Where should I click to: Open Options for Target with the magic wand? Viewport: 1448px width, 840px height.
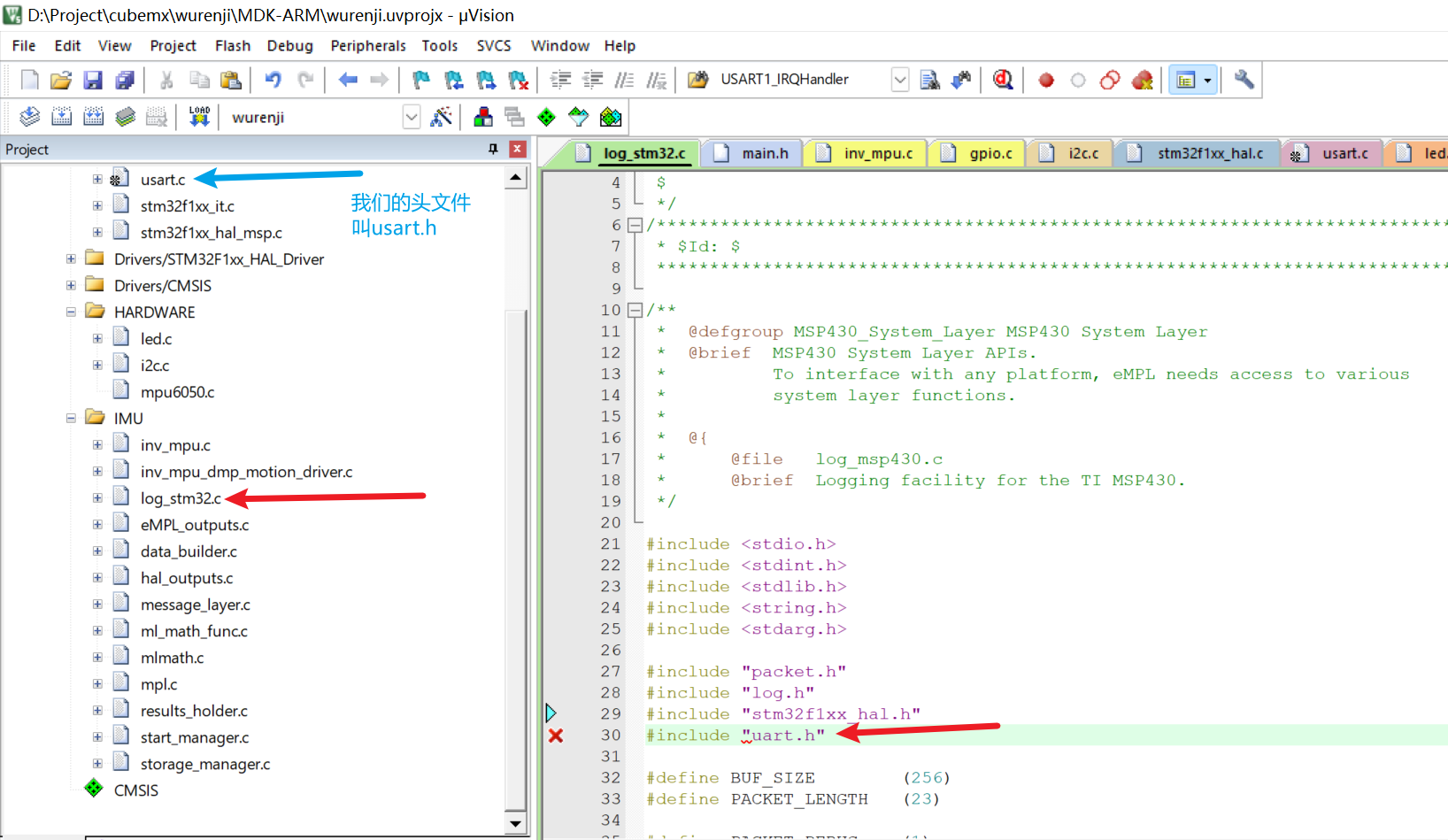click(441, 117)
